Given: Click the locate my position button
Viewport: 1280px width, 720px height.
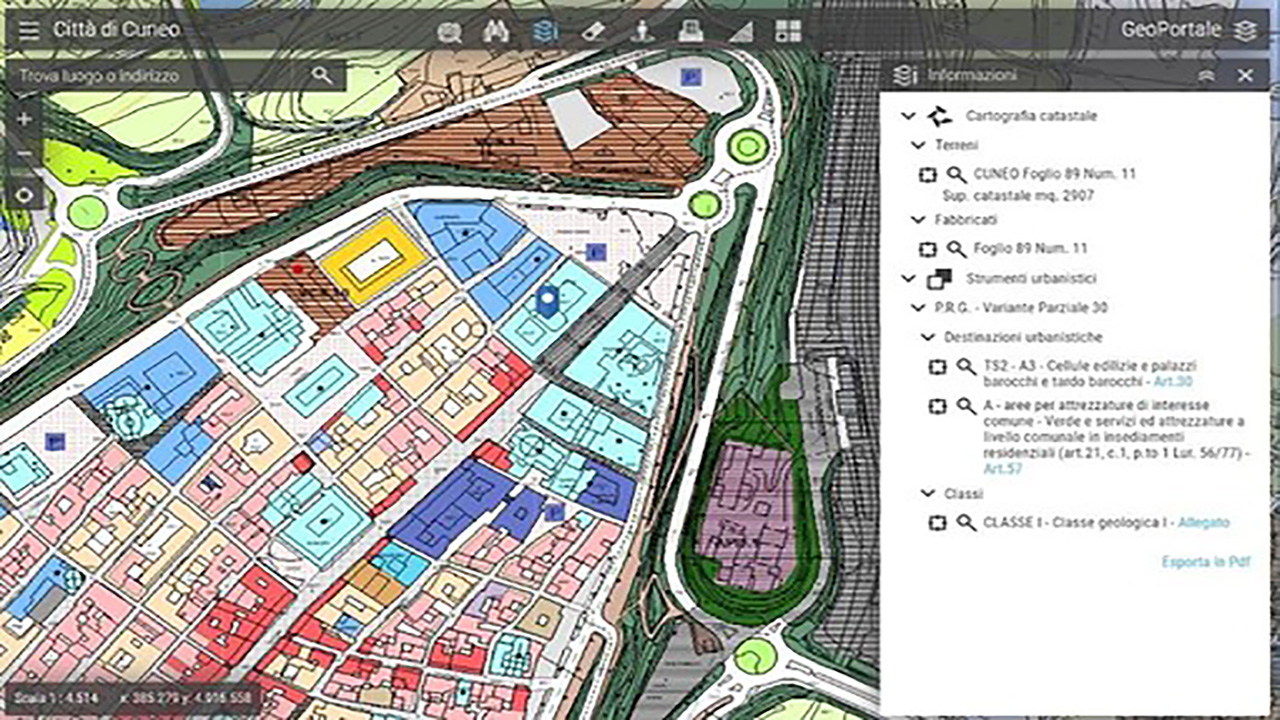Looking at the screenshot, I should tap(25, 195).
